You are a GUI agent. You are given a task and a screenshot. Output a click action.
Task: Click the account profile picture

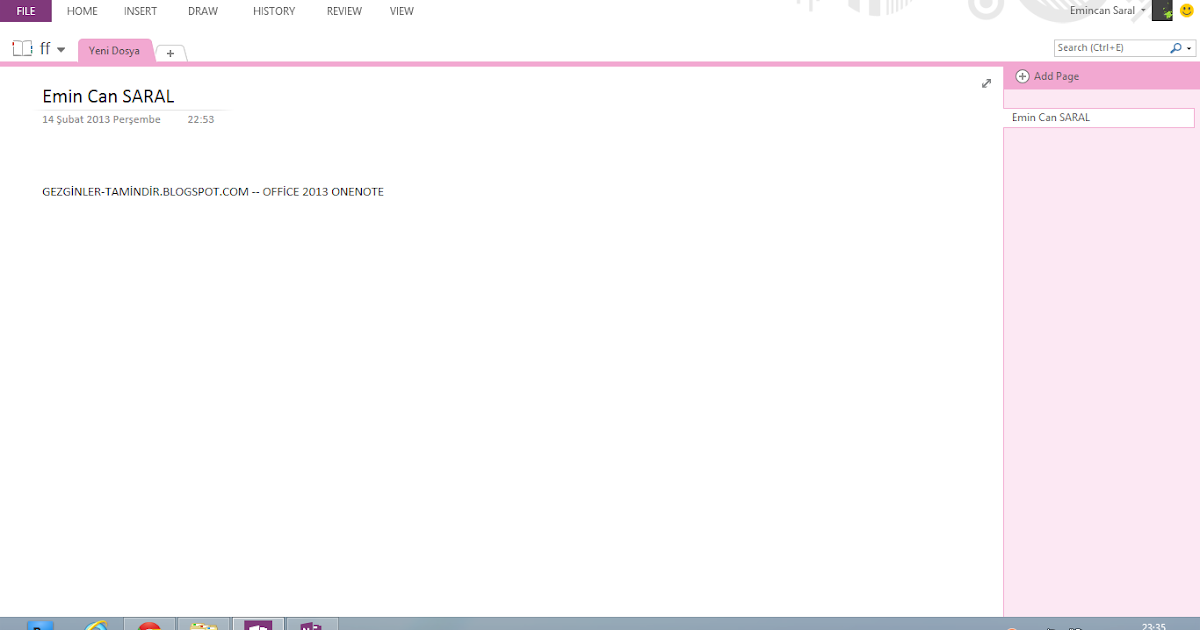coord(1163,11)
